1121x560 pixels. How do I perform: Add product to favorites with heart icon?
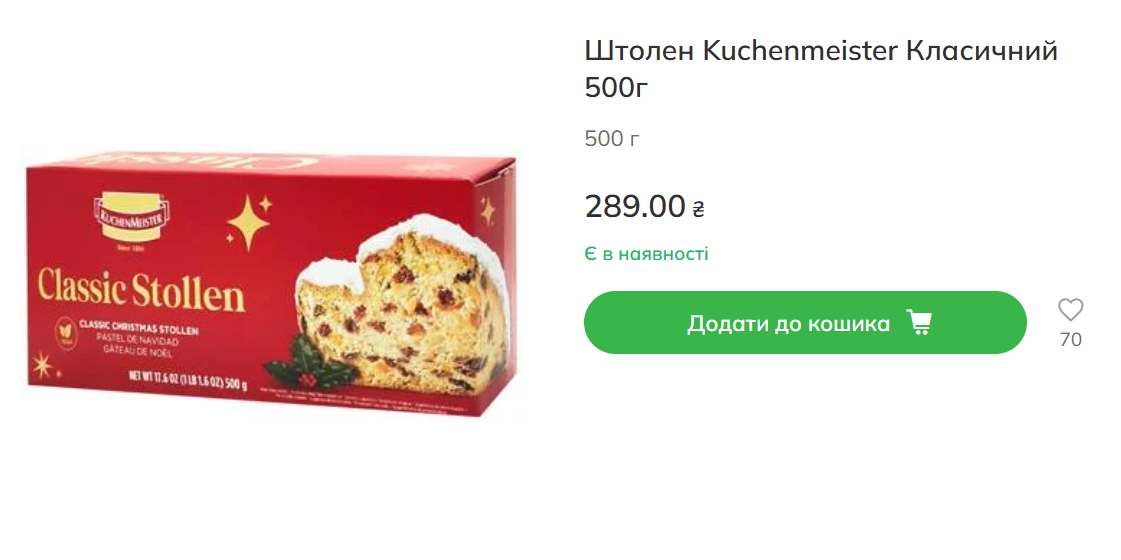point(1070,310)
